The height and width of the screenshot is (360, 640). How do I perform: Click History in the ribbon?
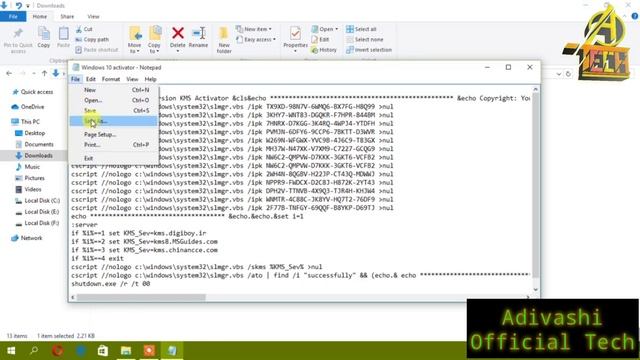point(324,50)
